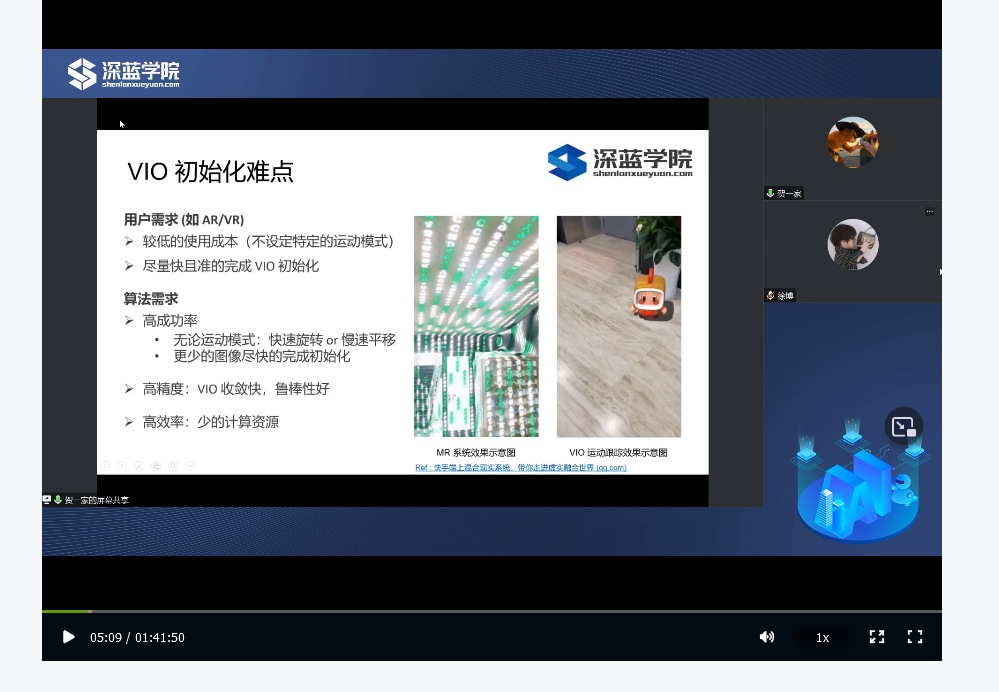This screenshot has width=999, height=692.
Task: Click the pointer tool in the annotation toolbar
Action: (x=122, y=465)
